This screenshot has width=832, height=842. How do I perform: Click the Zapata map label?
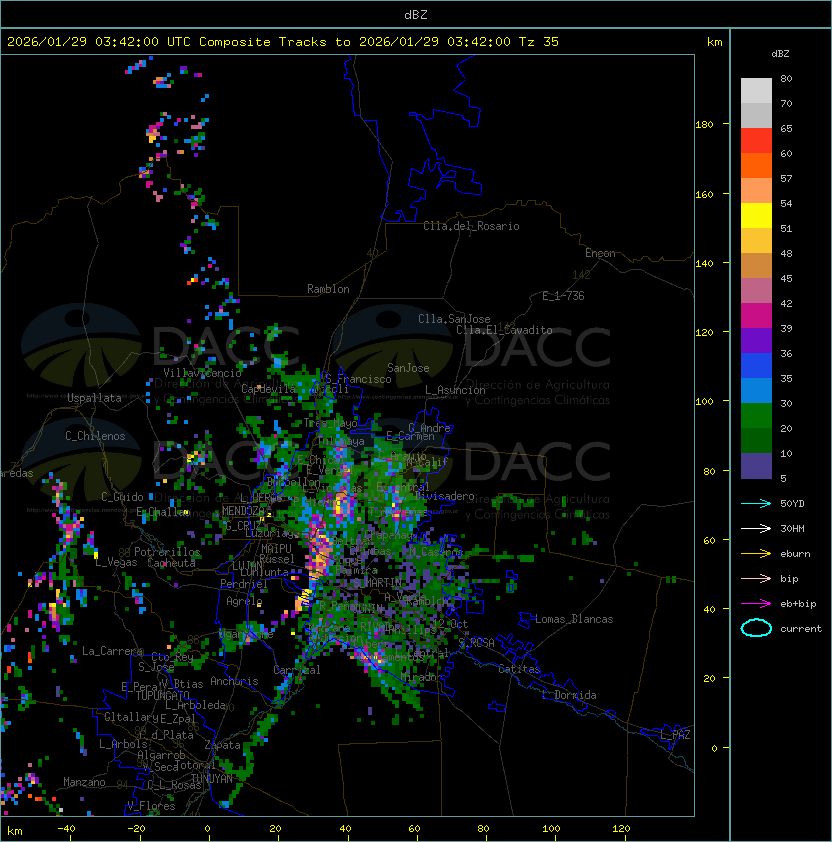(222, 745)
